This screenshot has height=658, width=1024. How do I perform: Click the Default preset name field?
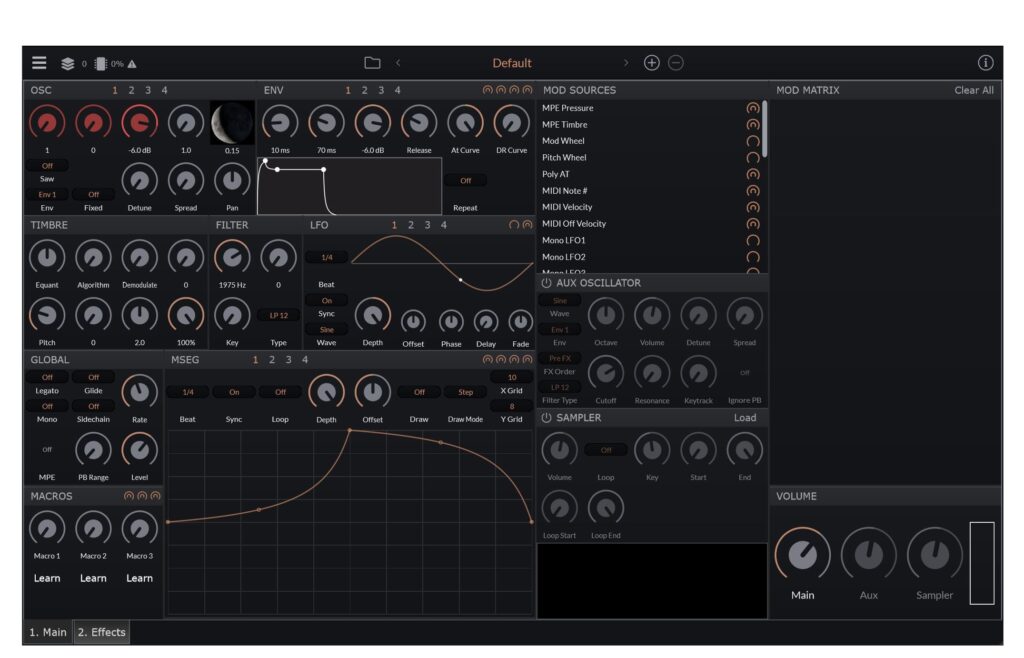(511, 62)
